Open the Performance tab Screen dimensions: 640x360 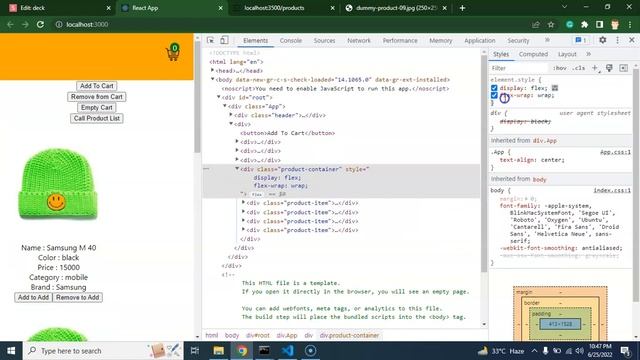click(x=400, y=40)
